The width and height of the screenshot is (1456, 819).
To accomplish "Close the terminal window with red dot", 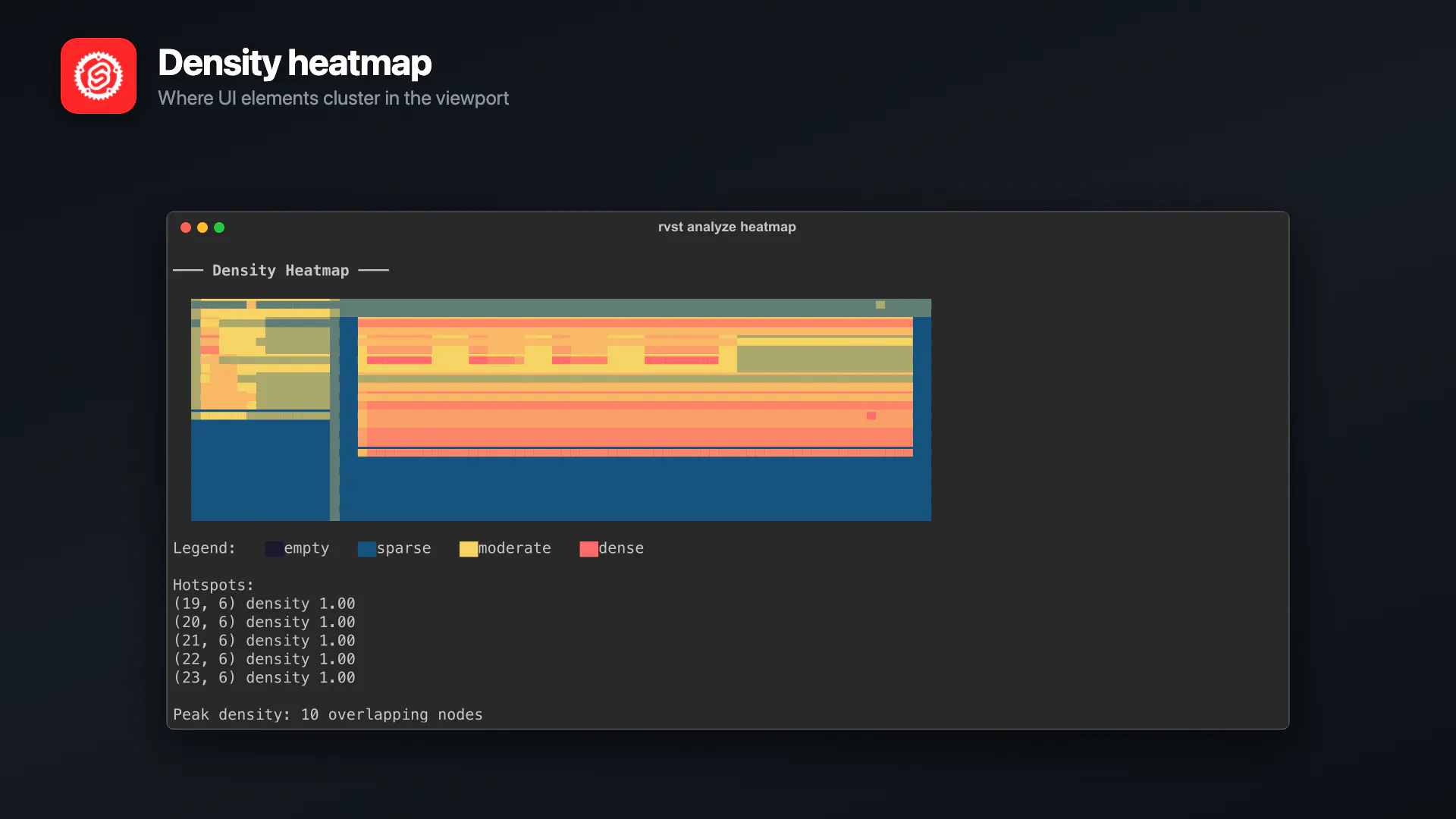I will click(186, 227).
